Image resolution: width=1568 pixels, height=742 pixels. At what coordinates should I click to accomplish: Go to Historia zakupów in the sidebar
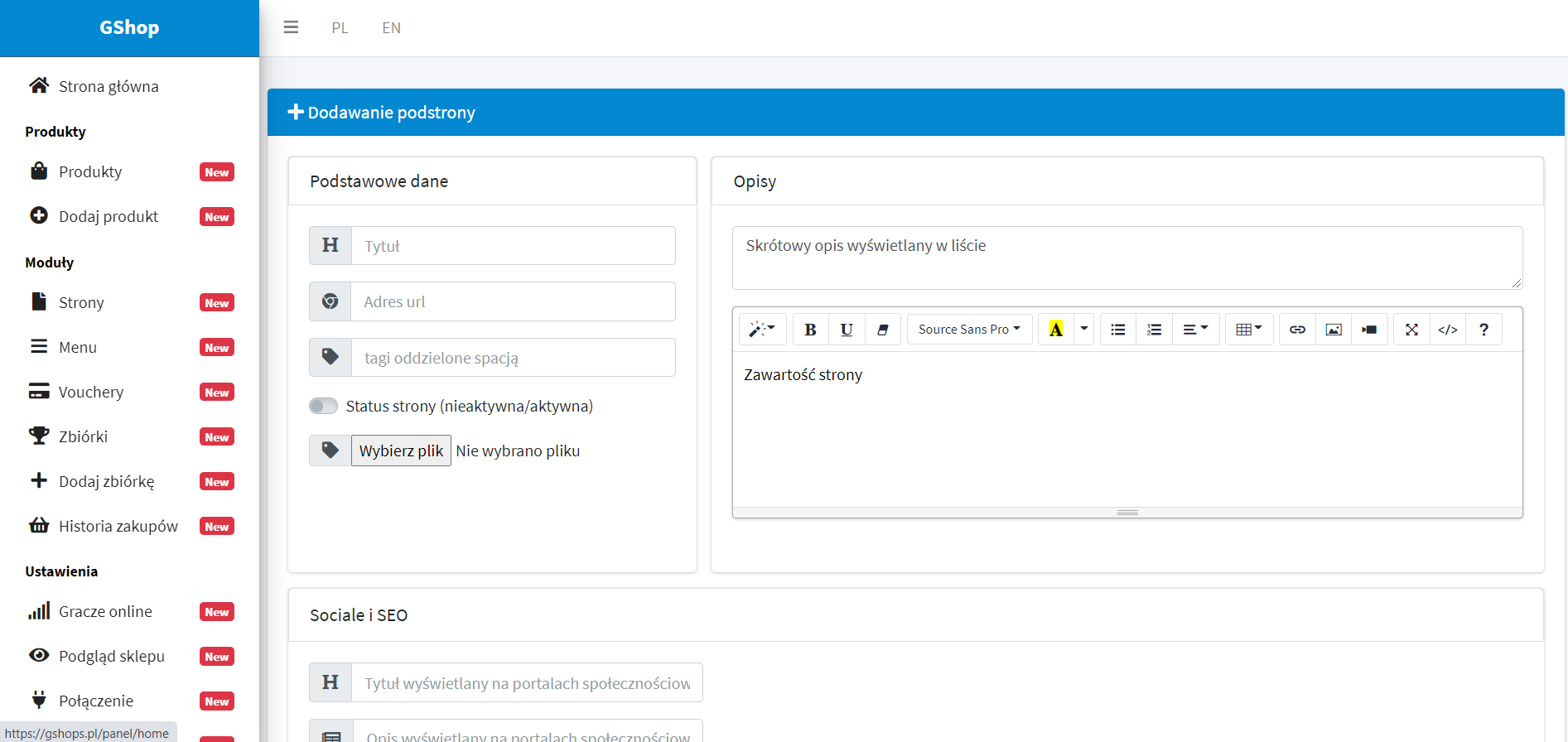tap(118, 526)
